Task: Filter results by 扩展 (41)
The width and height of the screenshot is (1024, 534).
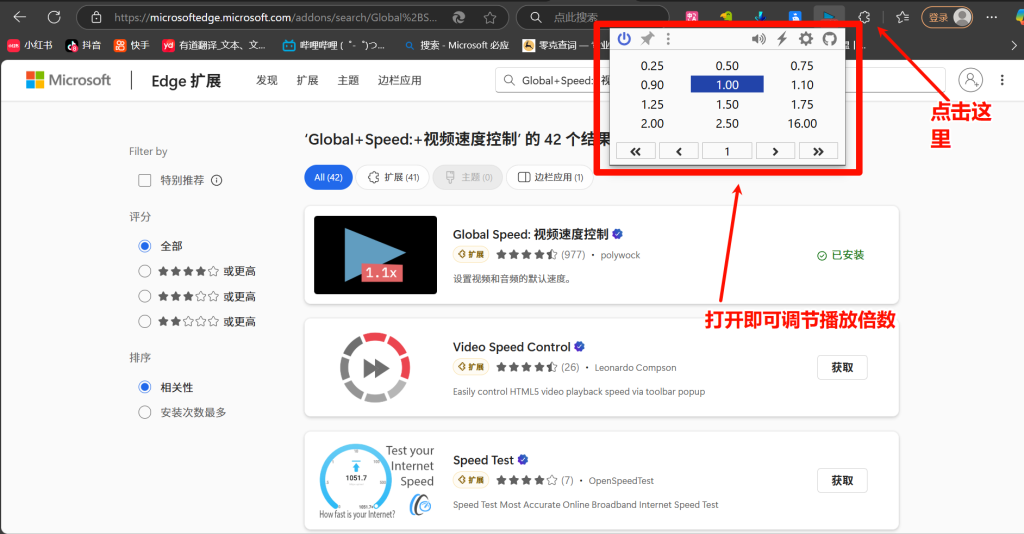Action: (392, 177)
